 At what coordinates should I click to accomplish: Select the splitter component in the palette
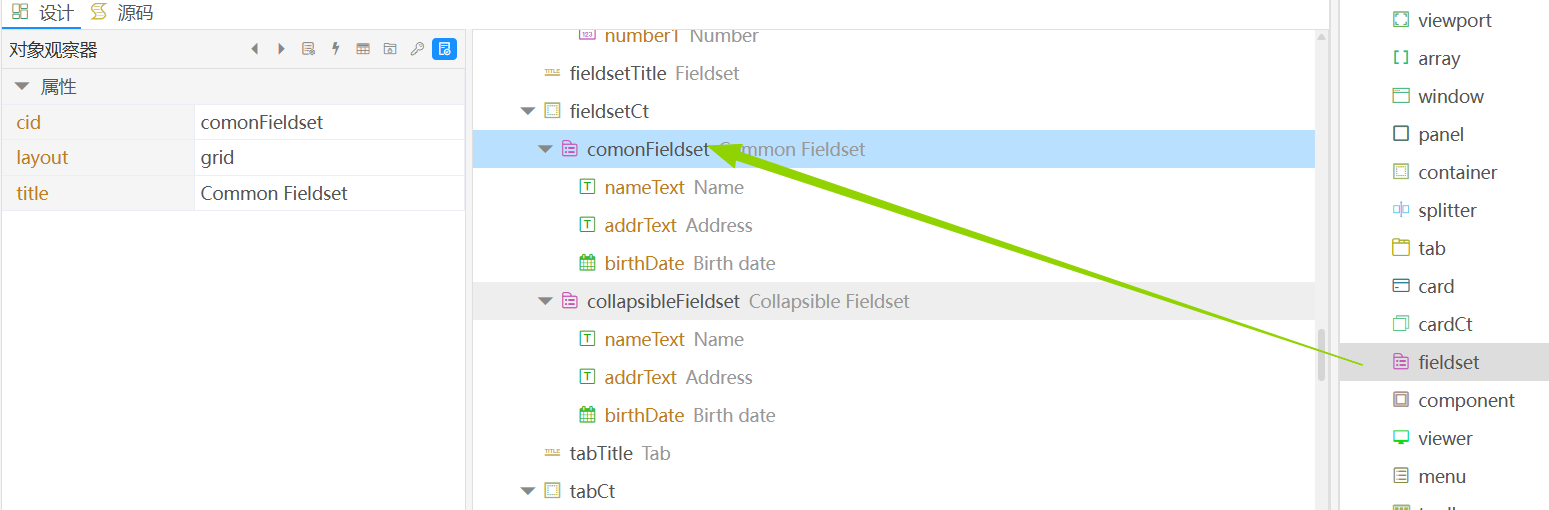(x=1444, y=210)
